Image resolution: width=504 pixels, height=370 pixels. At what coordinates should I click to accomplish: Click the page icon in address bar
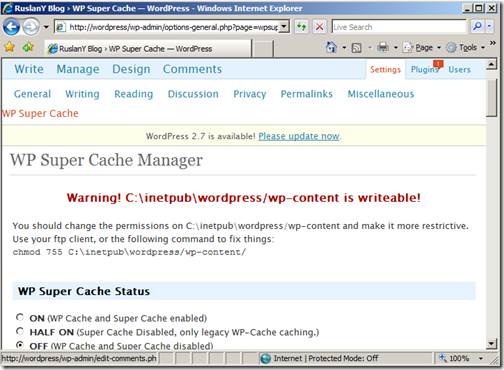pos(60,27)
